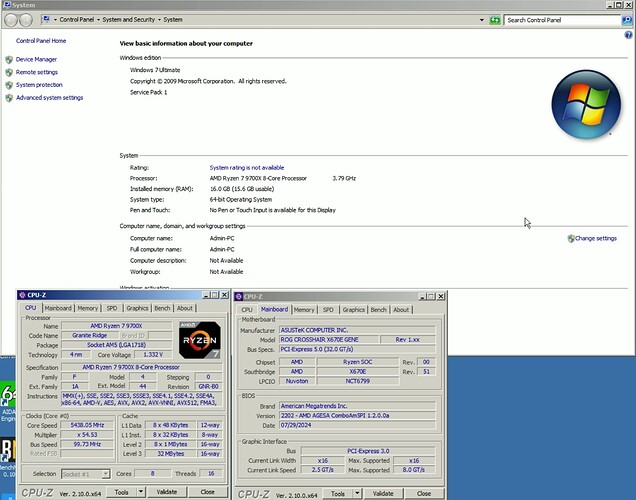636x500 pixels.
Task: Click the Forward navigation arrow in System window
Action: [26, 20]
